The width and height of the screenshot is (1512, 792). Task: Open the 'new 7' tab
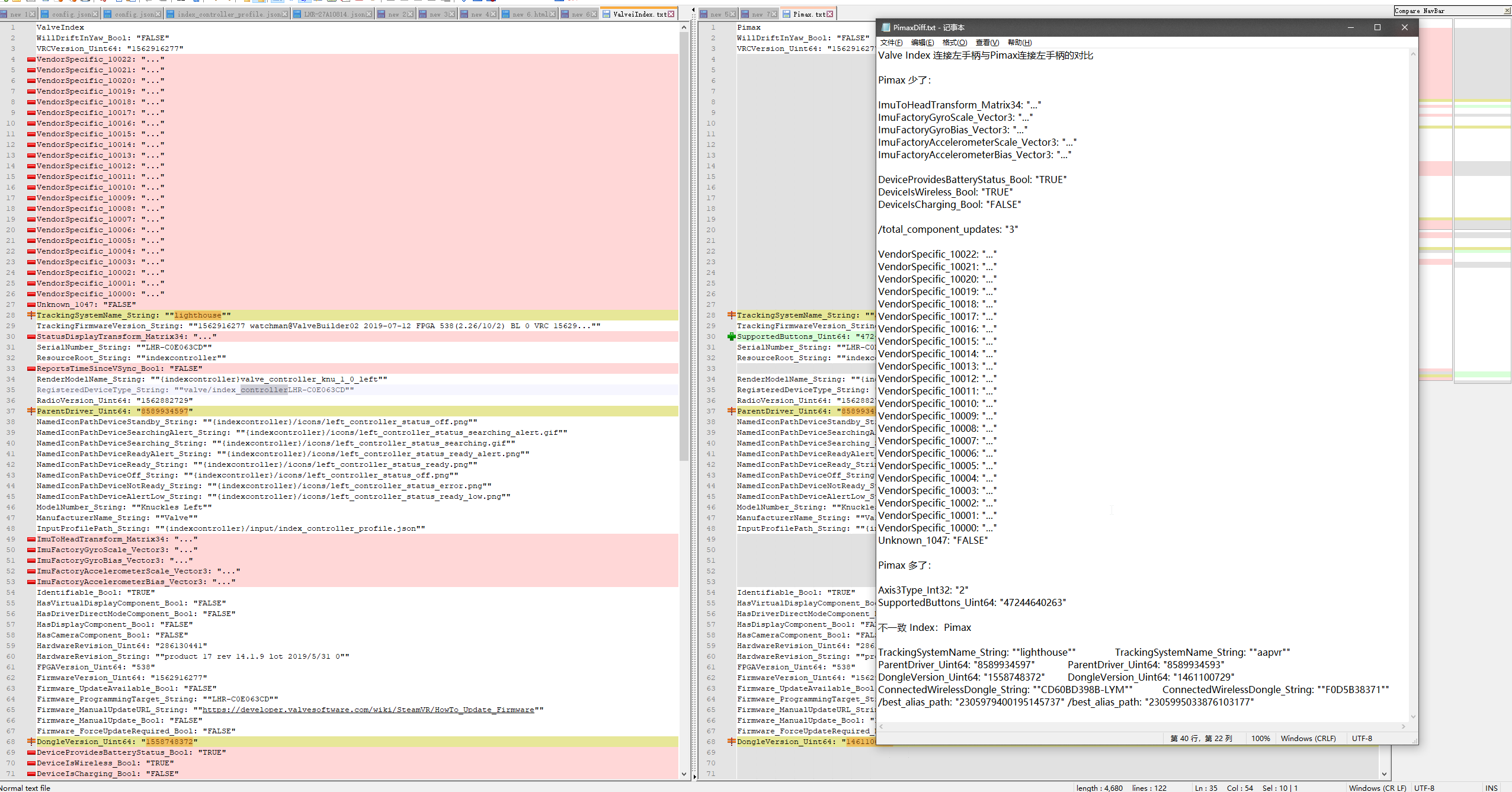760,14
